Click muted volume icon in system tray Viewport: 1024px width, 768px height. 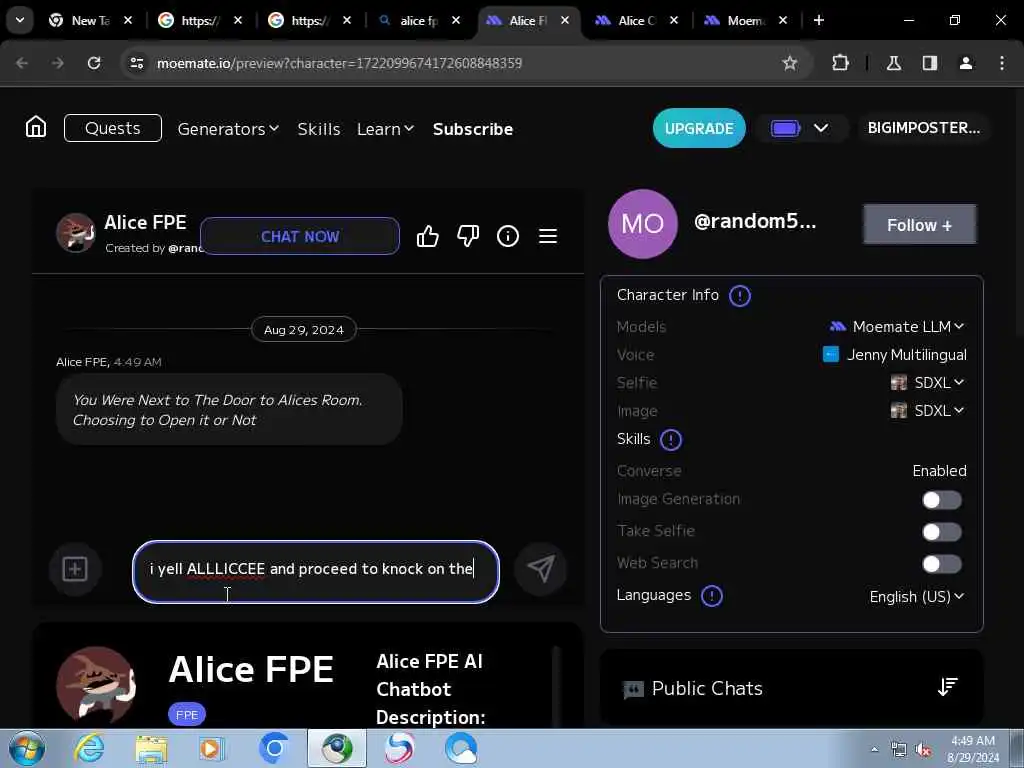coord(924,750)
